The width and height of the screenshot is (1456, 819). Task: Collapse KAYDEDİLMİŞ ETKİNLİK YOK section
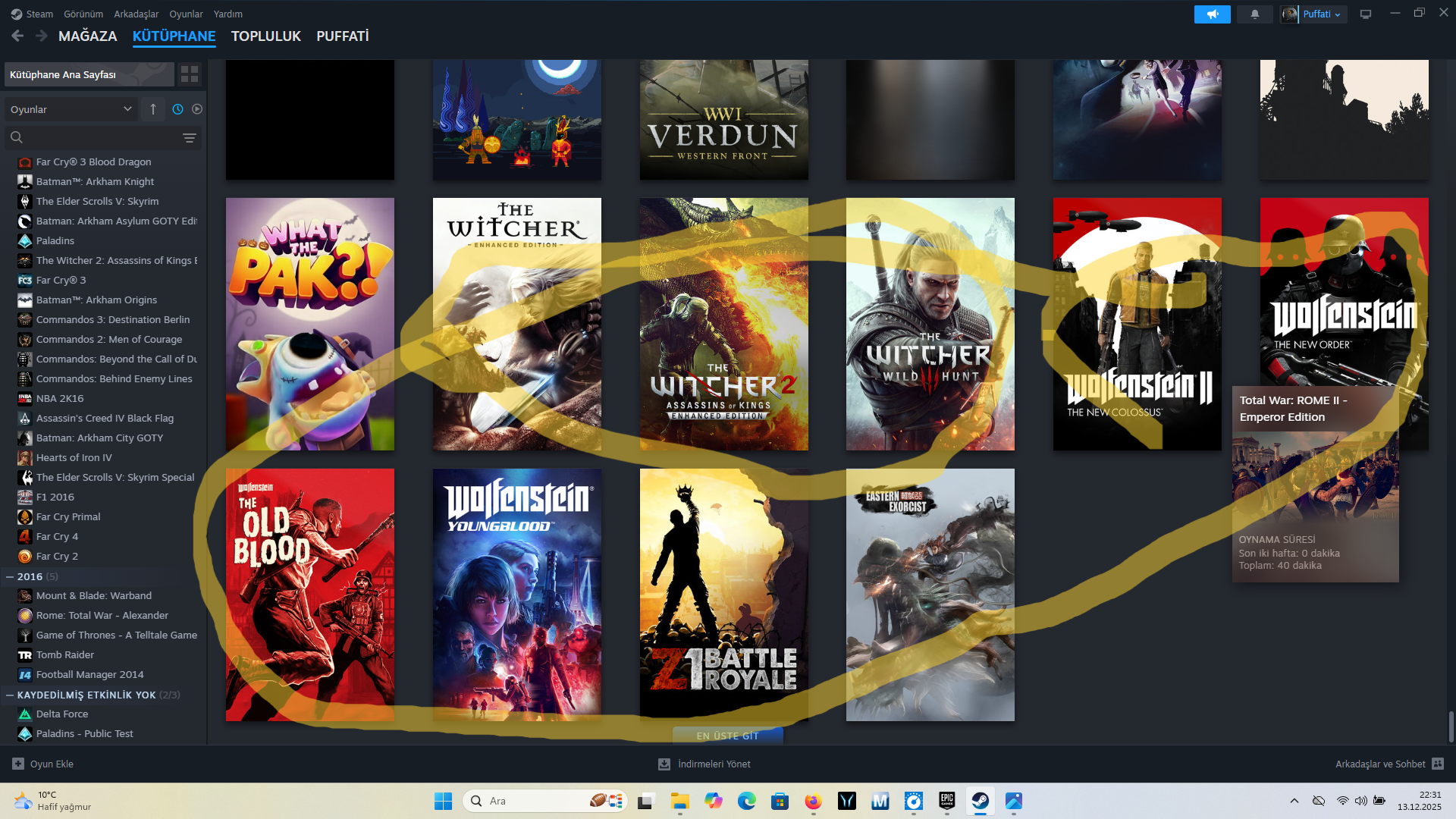click(10, 695)
